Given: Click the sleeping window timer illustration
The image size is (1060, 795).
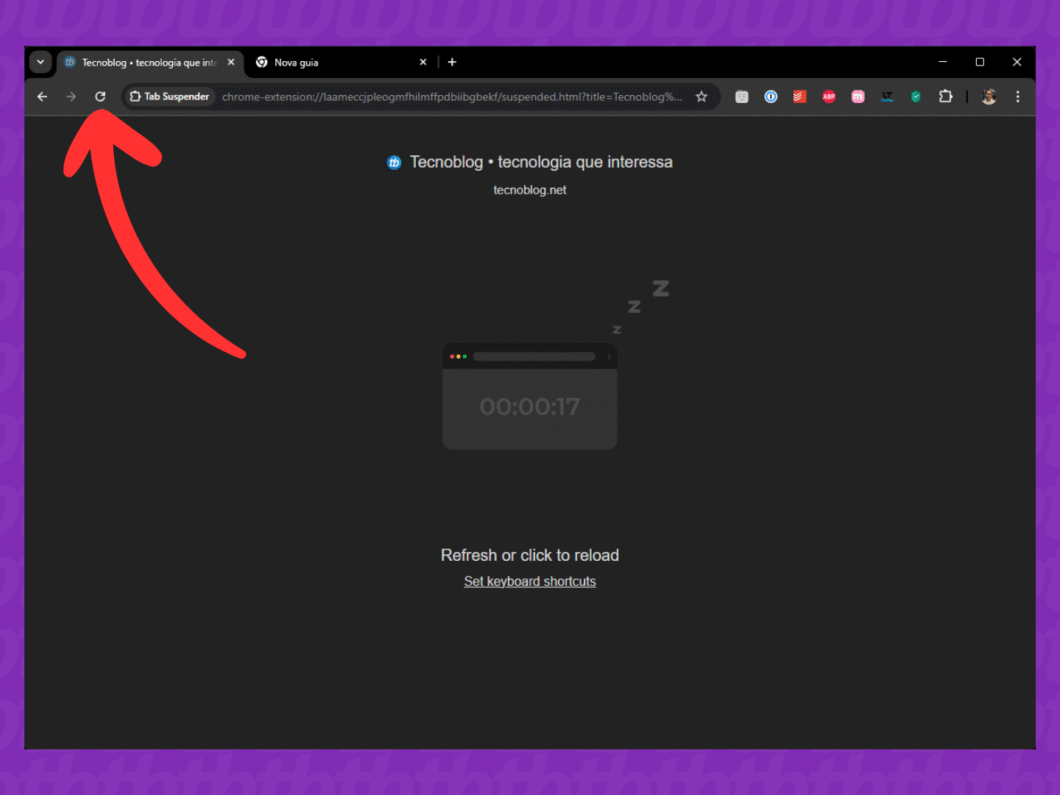Looking at the screenshot, I should tap(529, 396).
